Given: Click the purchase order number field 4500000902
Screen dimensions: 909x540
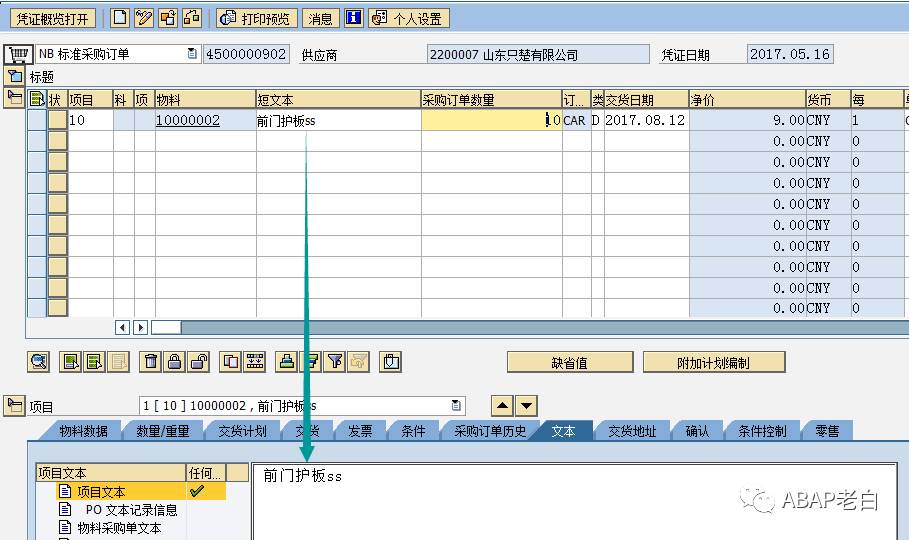Looking at the screenshot, I should point(246,54).
